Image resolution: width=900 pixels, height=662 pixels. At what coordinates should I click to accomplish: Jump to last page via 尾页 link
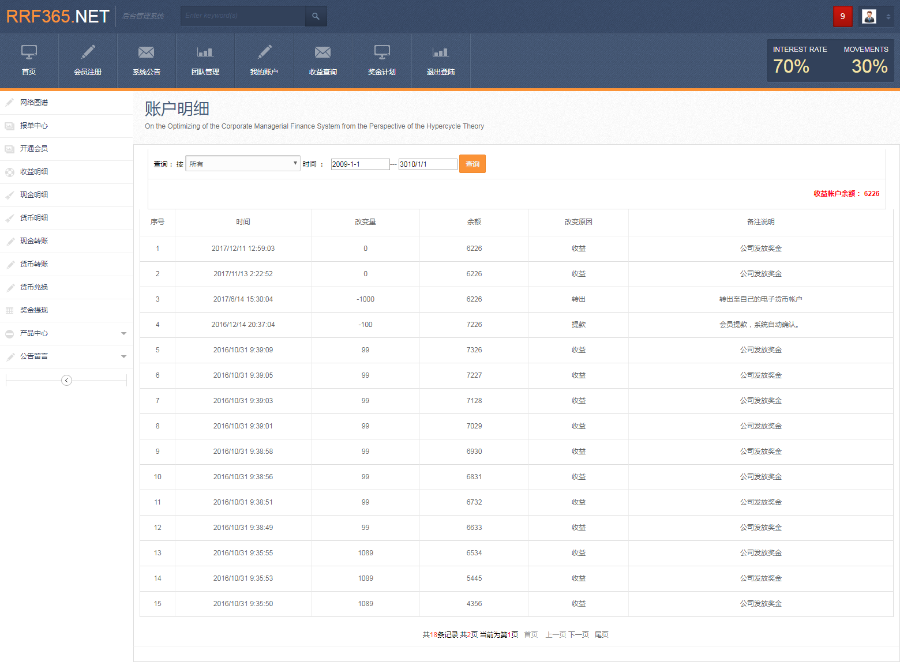click(601, 634)
